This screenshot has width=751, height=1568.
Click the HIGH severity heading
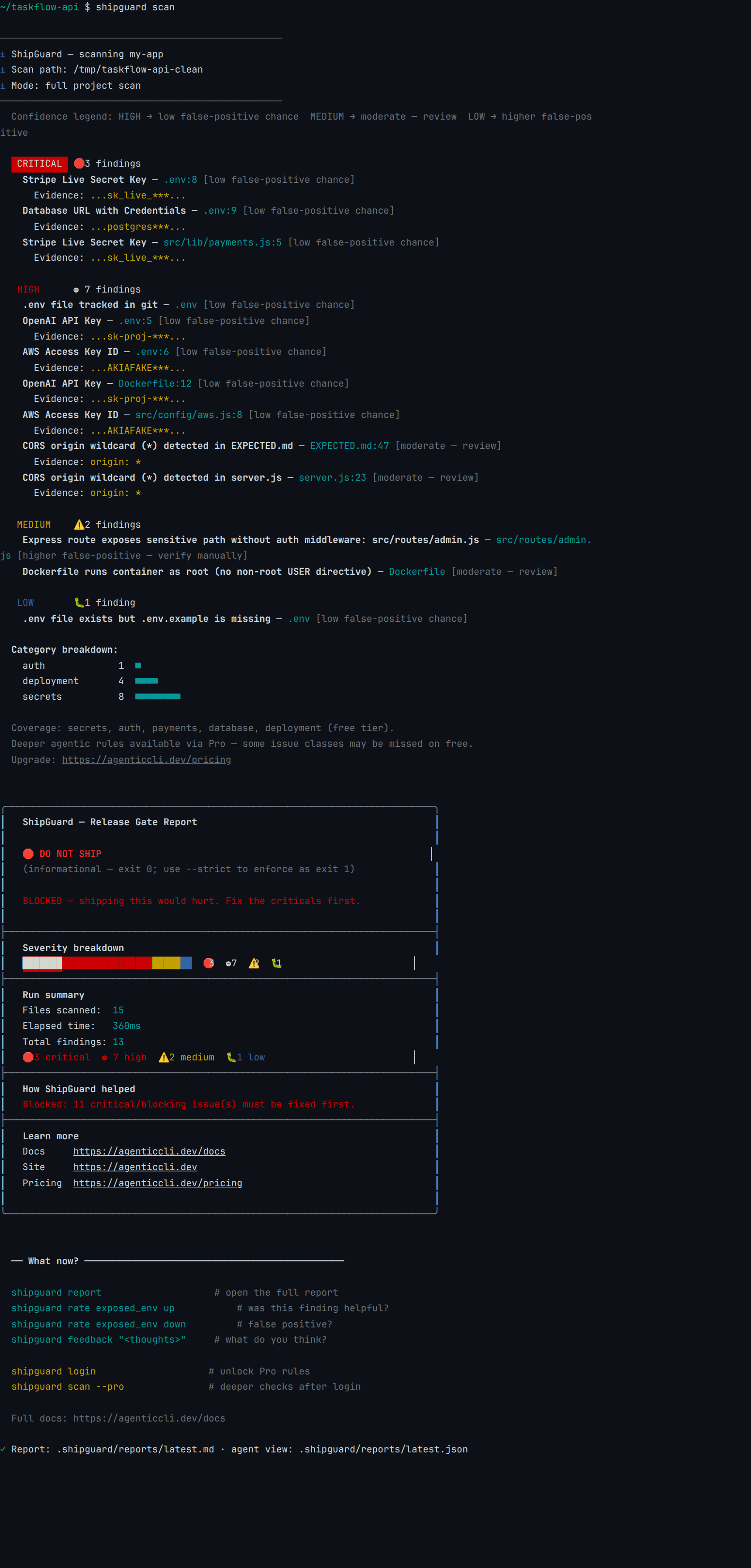point(28,289)
